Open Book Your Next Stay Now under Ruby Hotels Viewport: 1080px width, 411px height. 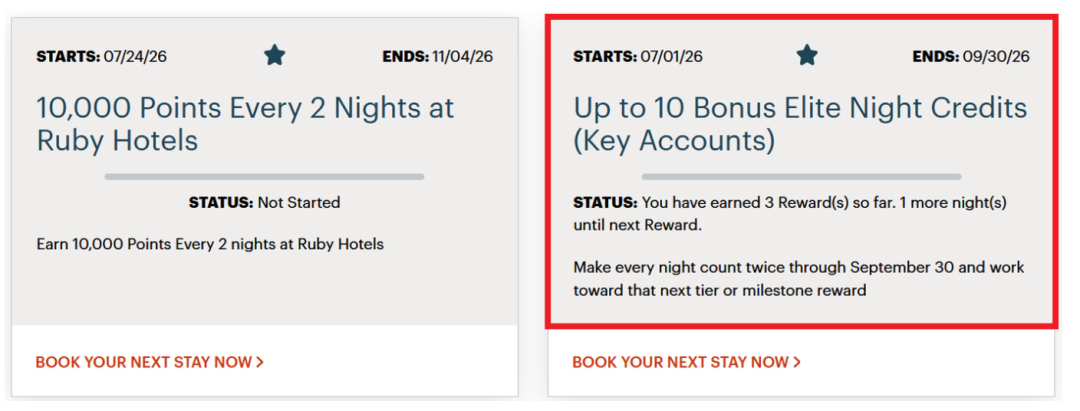[x=149, y=362]
